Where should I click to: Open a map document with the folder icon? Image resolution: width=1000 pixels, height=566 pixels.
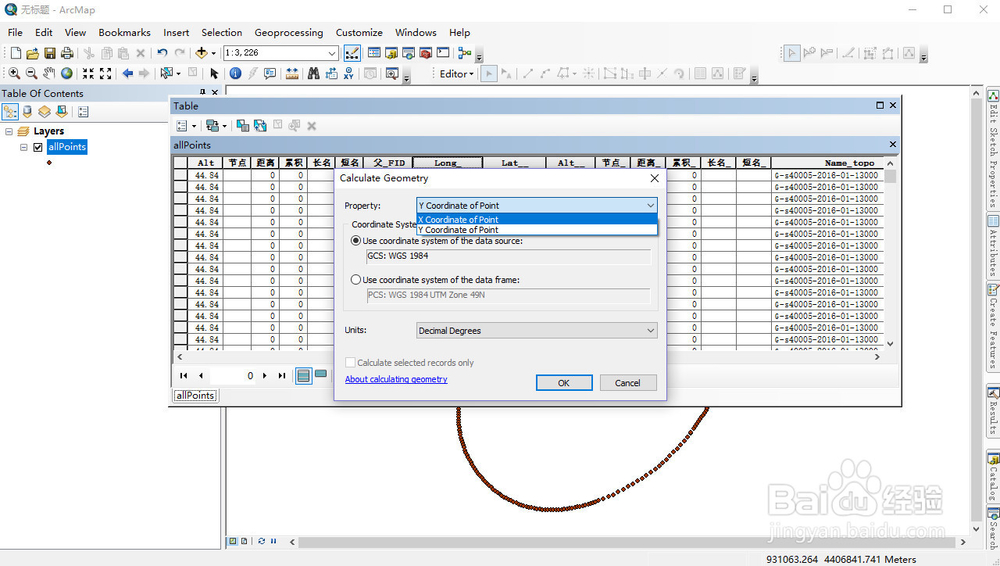click(33, 54)
